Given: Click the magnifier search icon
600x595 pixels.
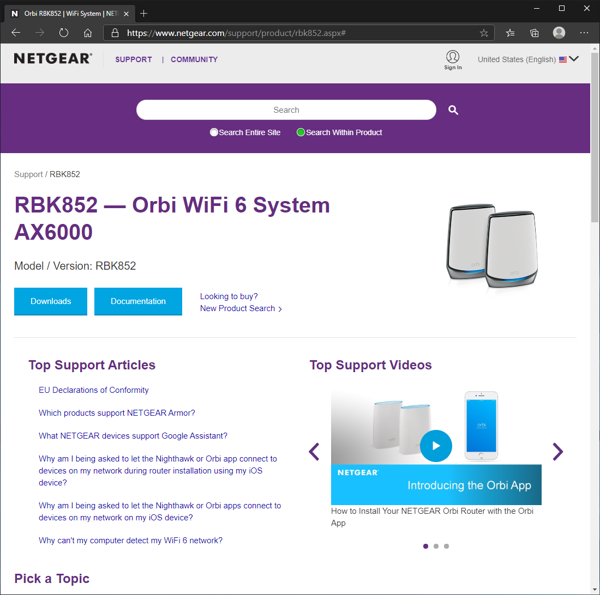Looking at the screenshot, I should pyautogui.click(x=453, y=110).
